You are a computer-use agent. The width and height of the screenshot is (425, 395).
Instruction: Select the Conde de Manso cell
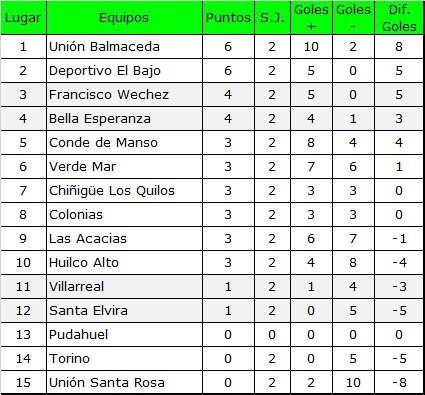[x=124, y=143]
